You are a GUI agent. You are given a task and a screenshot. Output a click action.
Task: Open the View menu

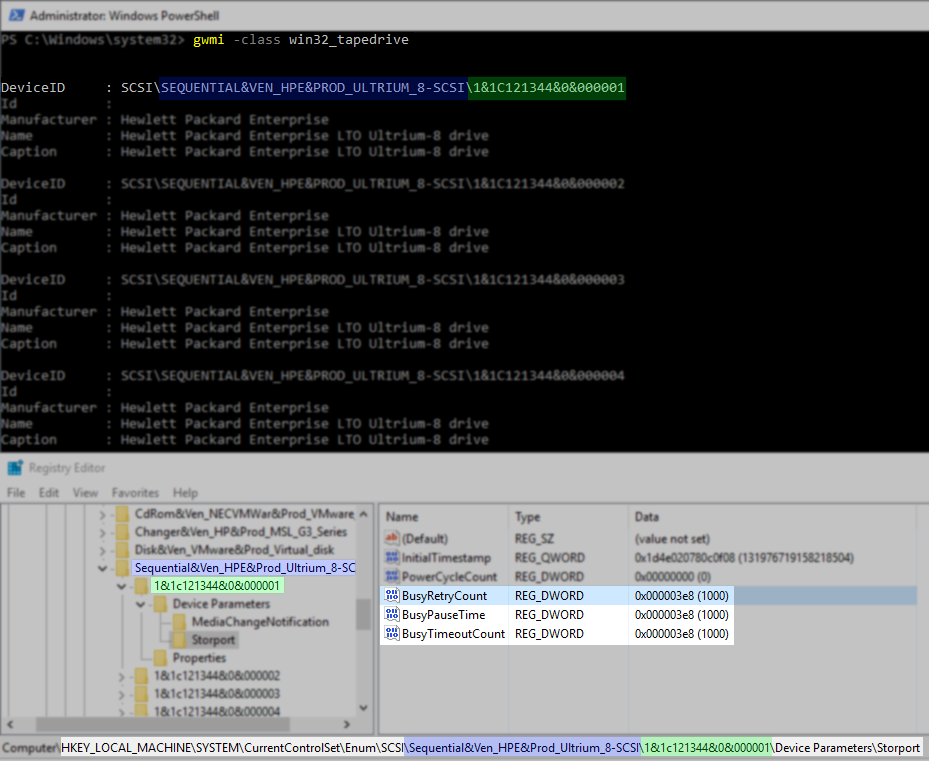click(x=85, y=493)
